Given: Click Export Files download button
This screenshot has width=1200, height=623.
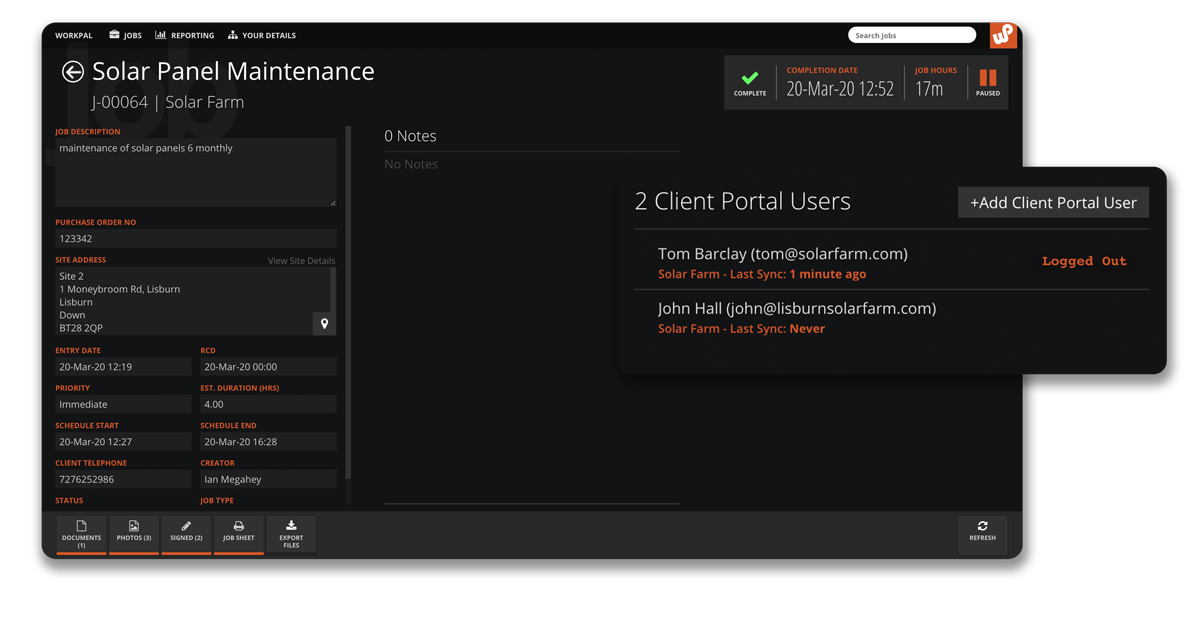Looking at the screenshot, I should click(291, 535).
